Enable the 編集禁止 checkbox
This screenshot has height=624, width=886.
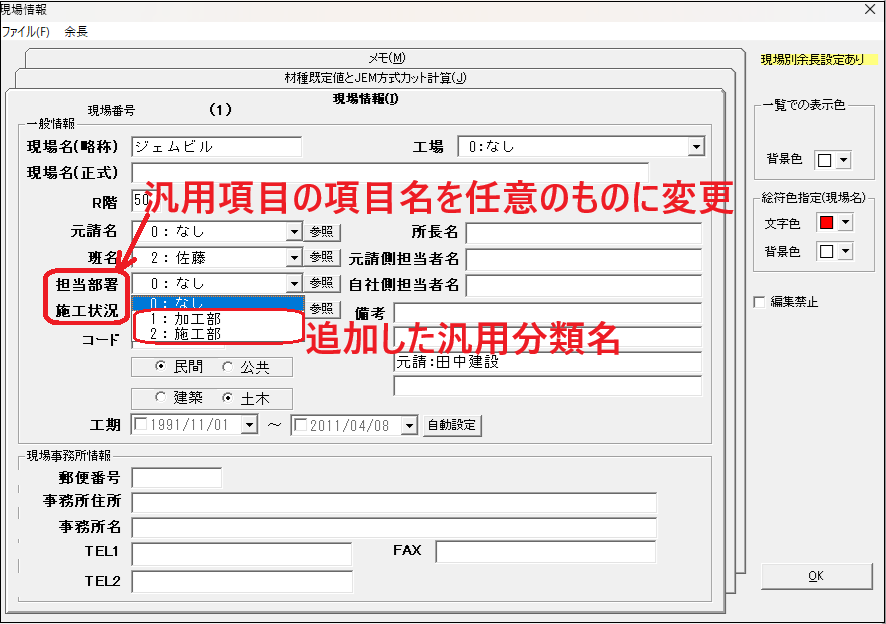(760, 302)
